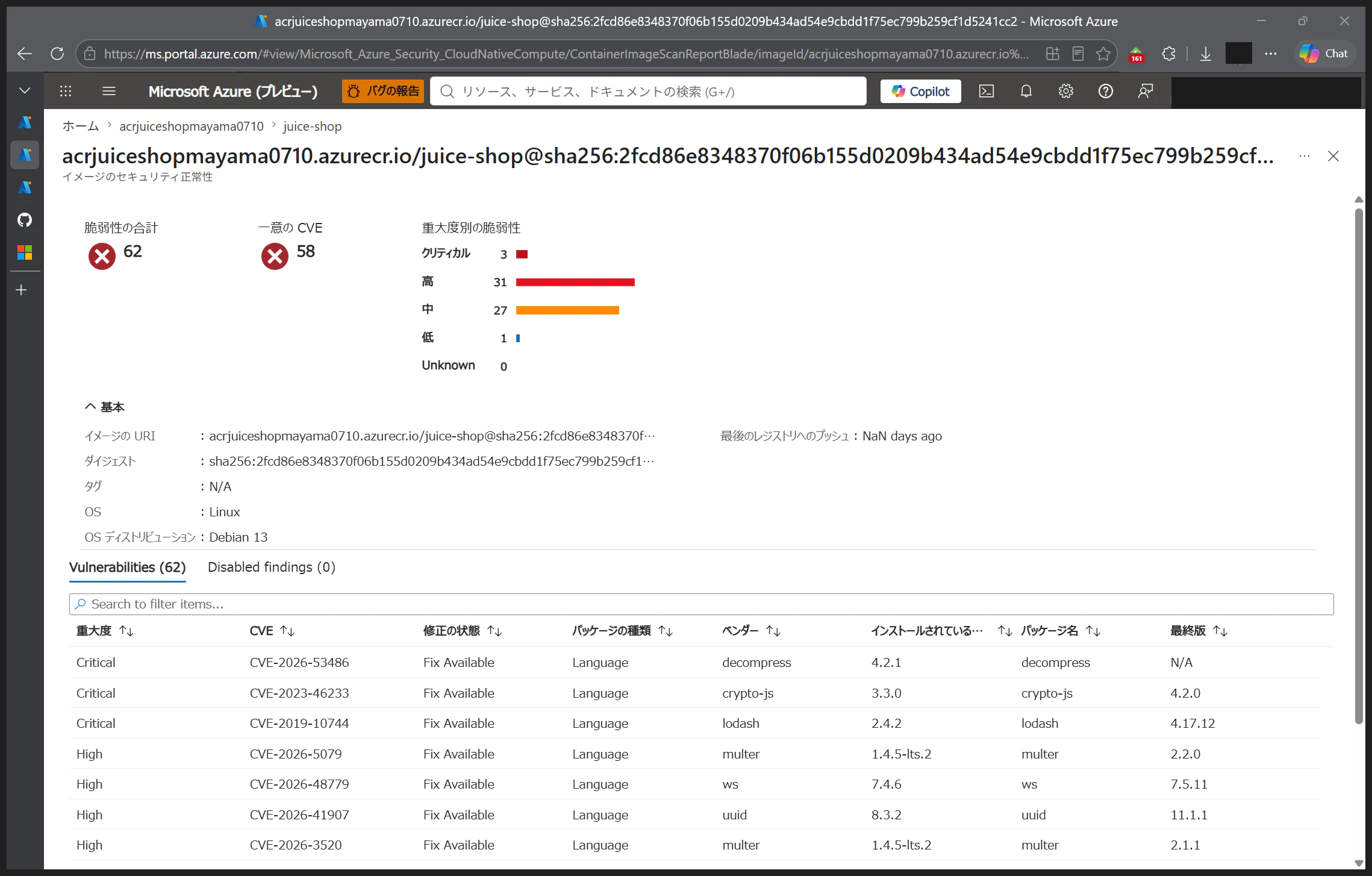Sort by 修正の状態 column

tap(463, 631)
